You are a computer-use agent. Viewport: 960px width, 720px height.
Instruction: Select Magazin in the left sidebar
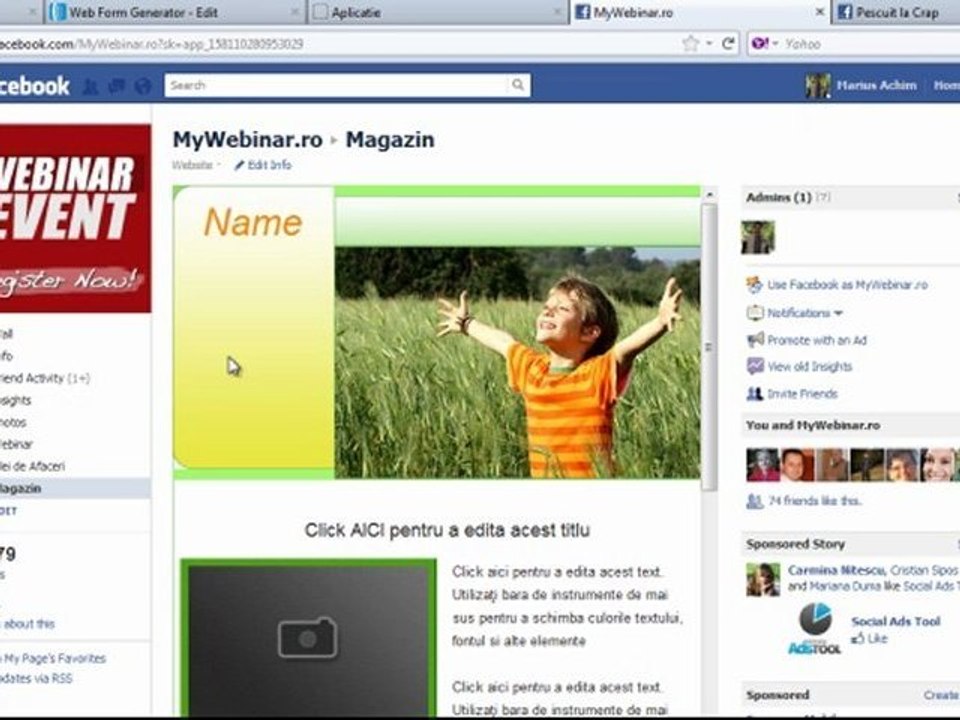click(75, 489)
